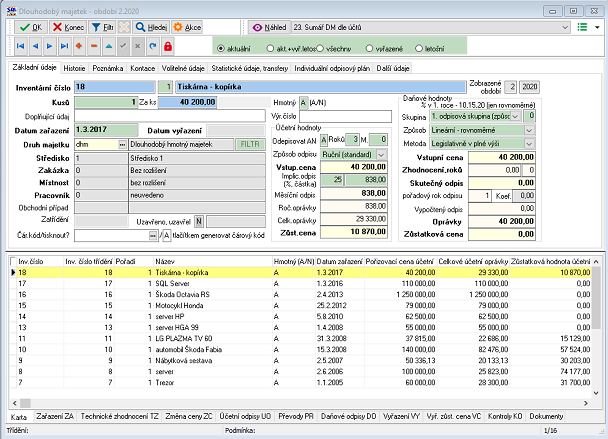Click the disabled clear filter icon
The image size is (608, 439).
click(124, 27)
